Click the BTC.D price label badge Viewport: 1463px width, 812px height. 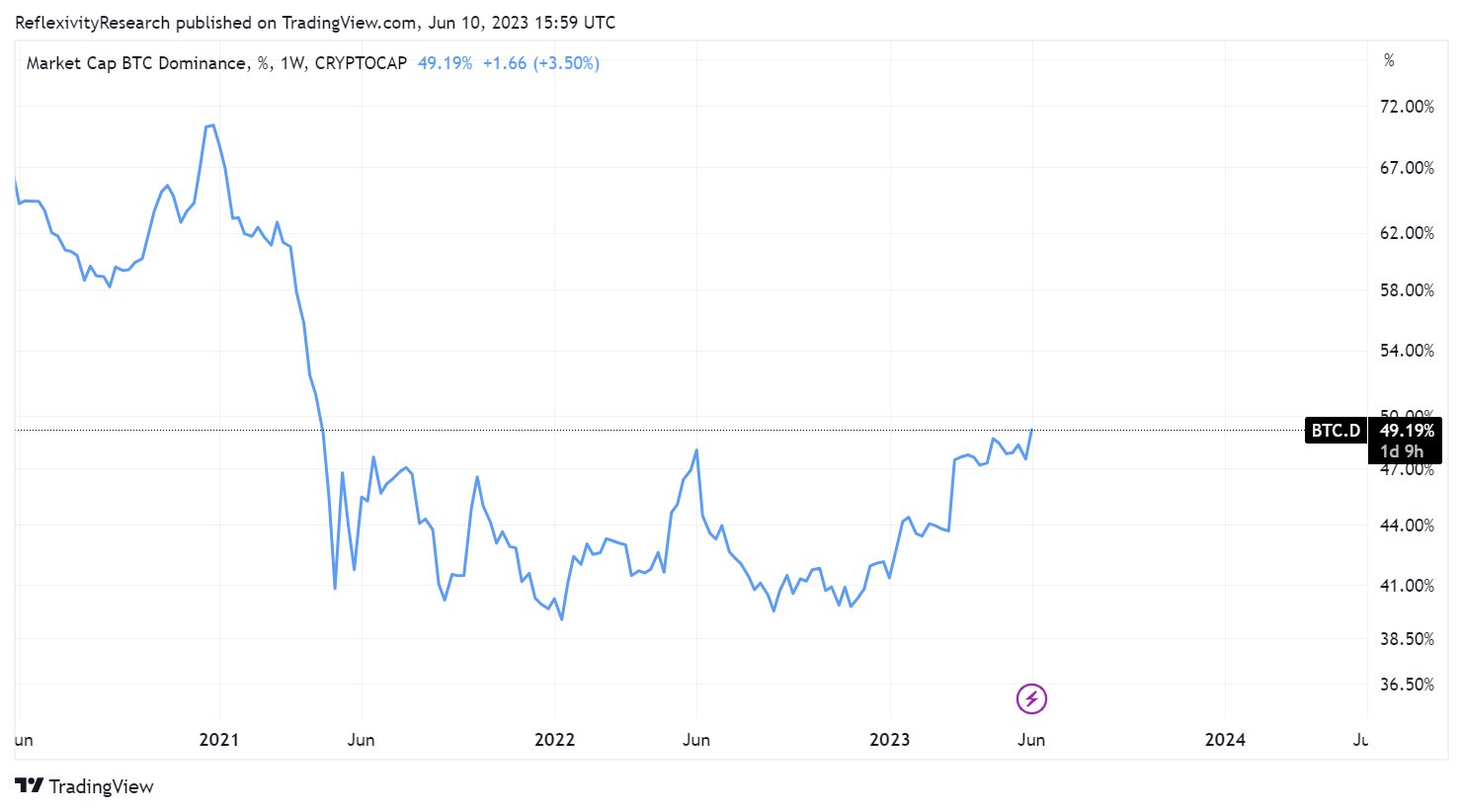pyautogui.click(x=1336, y=431)
